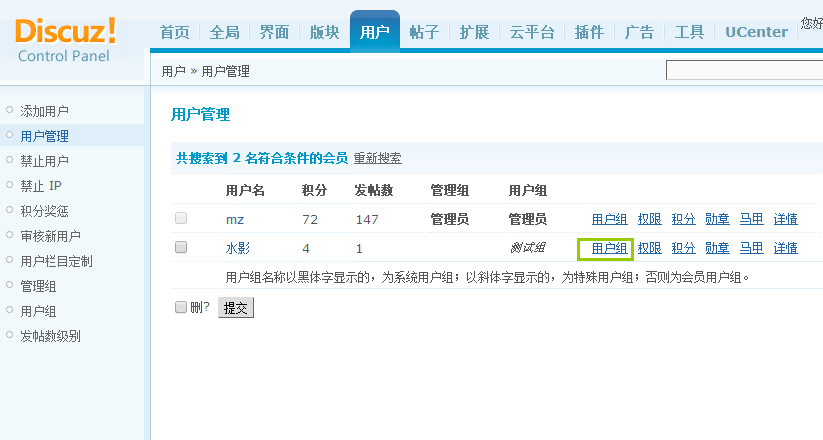This screenshot has width=823, height=440.
Task: Open 管理组 in the sidebar
Action: [38, 286]
